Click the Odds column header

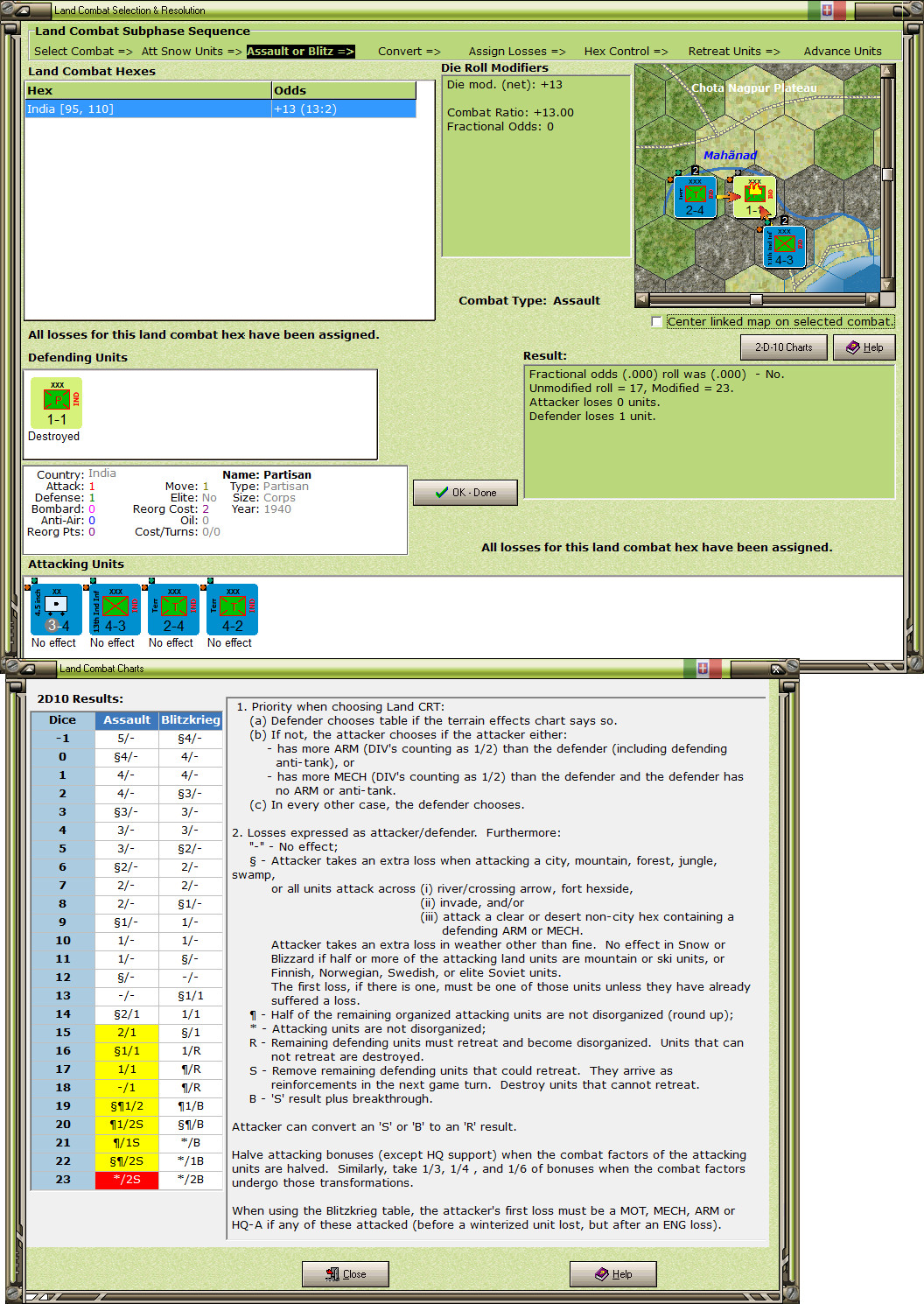pos(344,91)
